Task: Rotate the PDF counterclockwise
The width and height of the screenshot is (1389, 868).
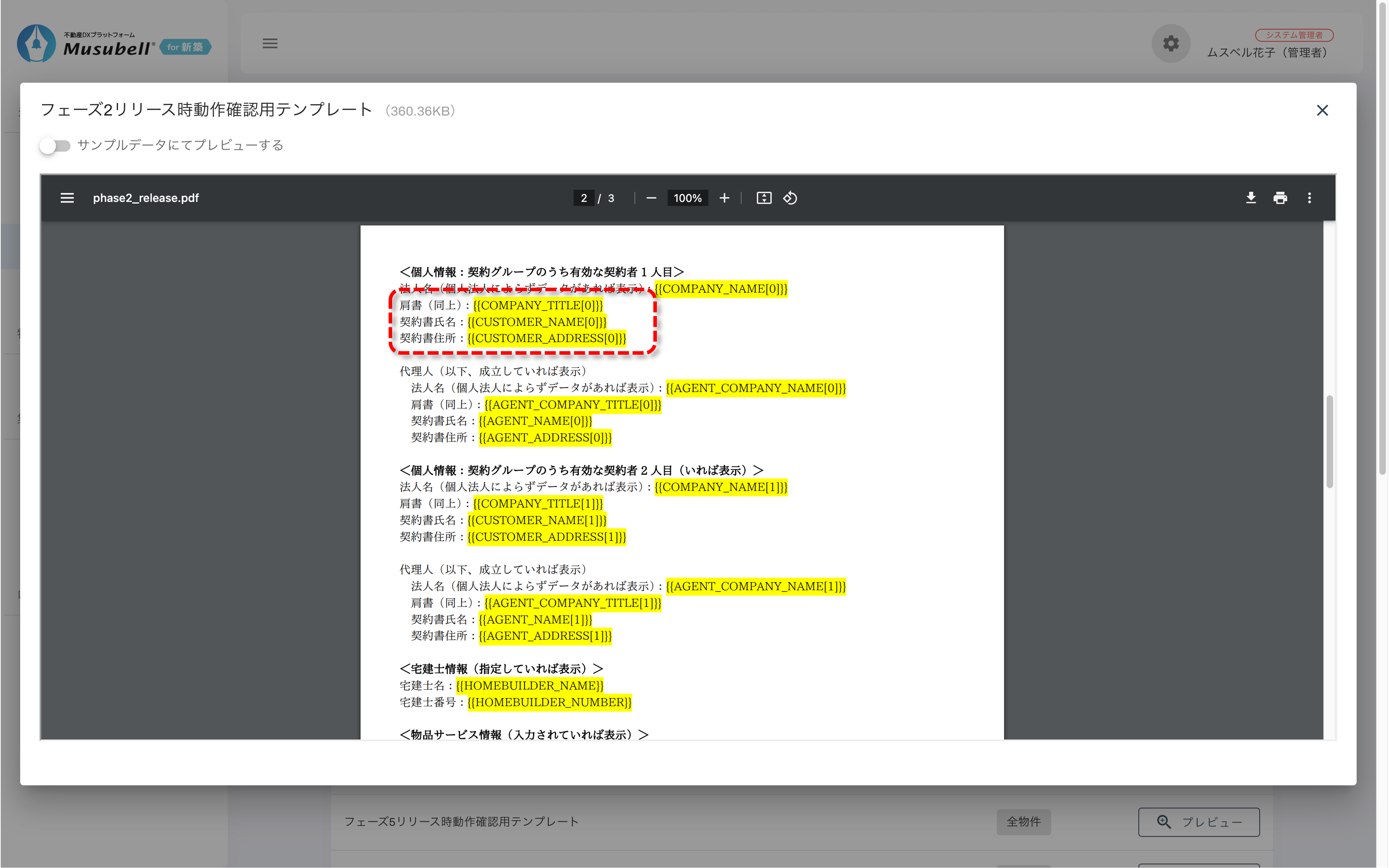Action: point(790,198)
